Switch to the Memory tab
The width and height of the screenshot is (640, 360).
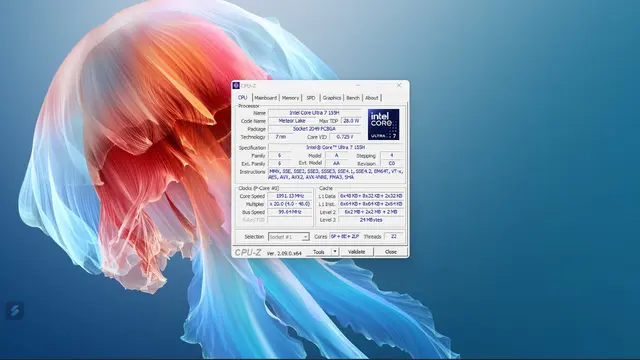[x=291, y=98]
